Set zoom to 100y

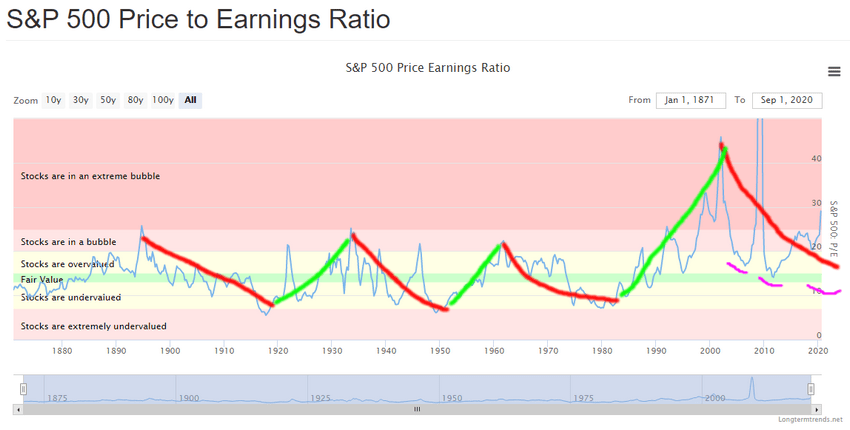[163, 100]
